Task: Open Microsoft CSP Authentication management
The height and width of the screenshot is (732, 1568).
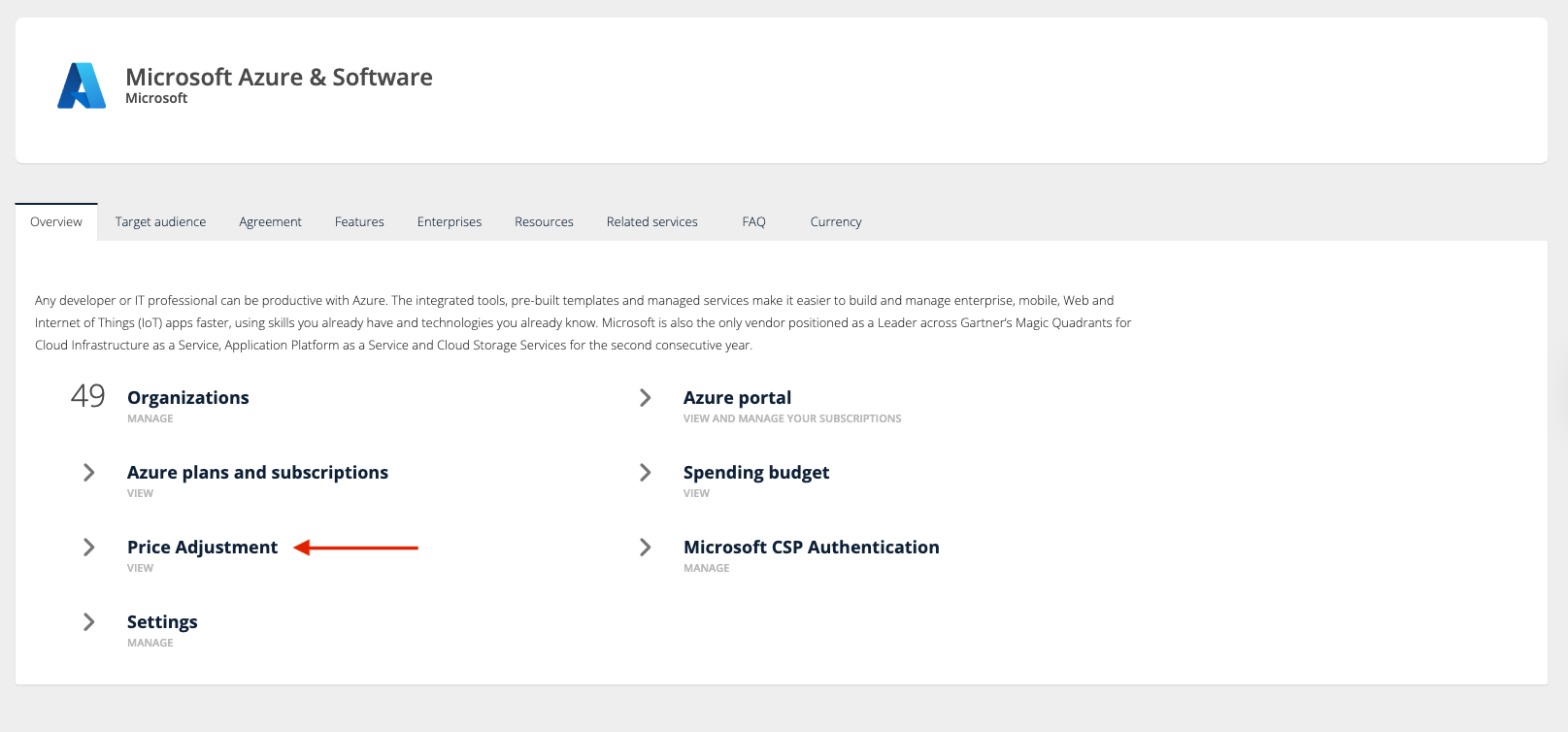Action: (x=811, y=548)
